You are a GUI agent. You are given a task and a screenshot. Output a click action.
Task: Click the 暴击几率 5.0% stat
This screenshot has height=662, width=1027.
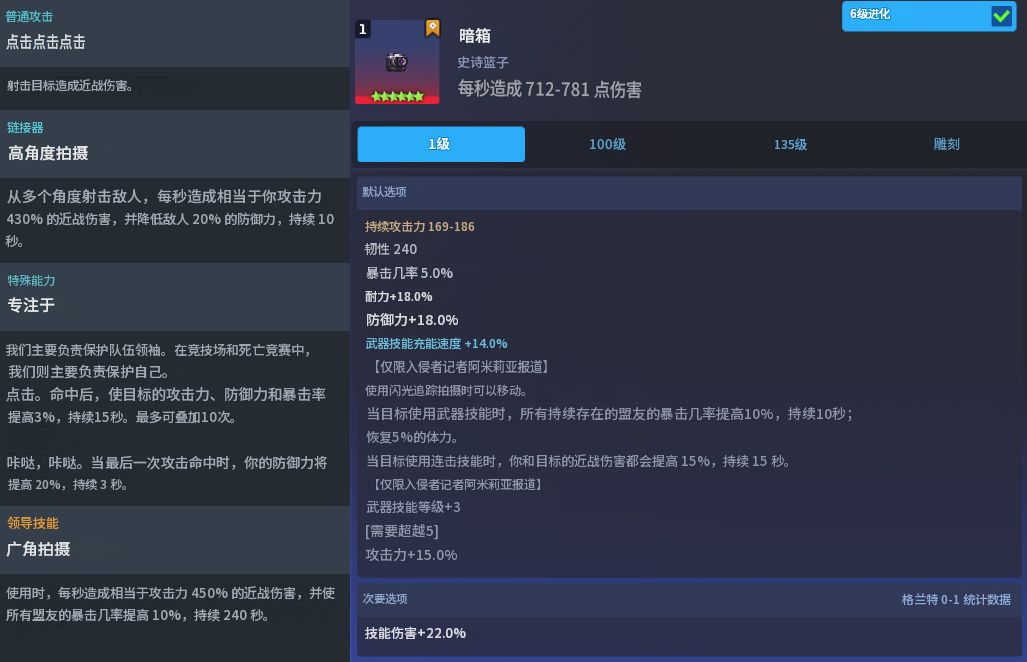[409, 273]
